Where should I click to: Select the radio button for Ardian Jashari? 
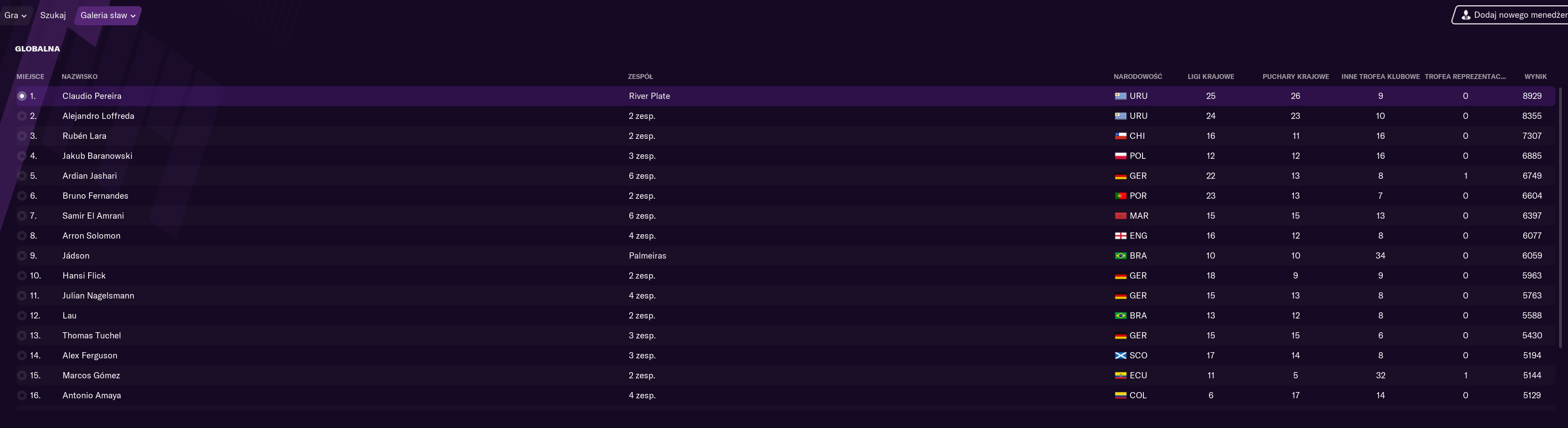22,176
